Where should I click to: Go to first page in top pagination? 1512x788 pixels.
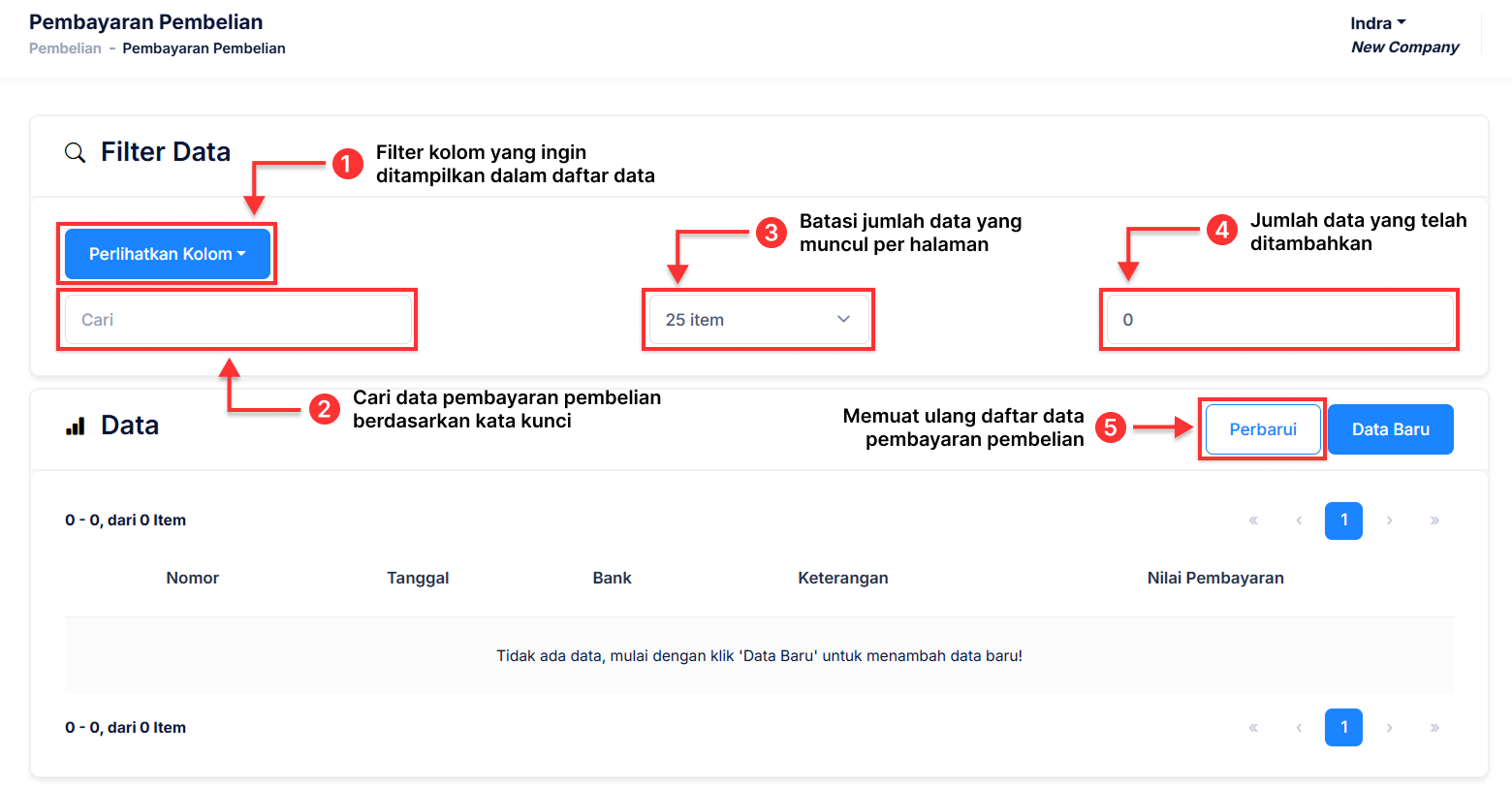1253,520
